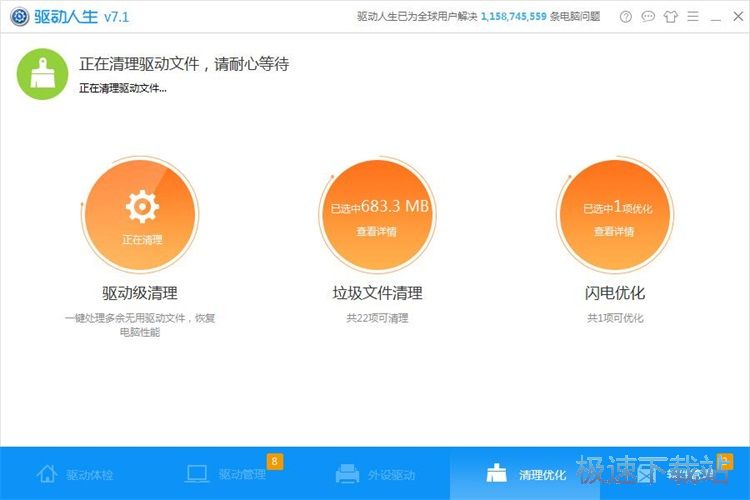Click the 共1项可优化 text
The height and width of the screenshot is (500, 750).
pyautogui.click(x=615, y=318)
